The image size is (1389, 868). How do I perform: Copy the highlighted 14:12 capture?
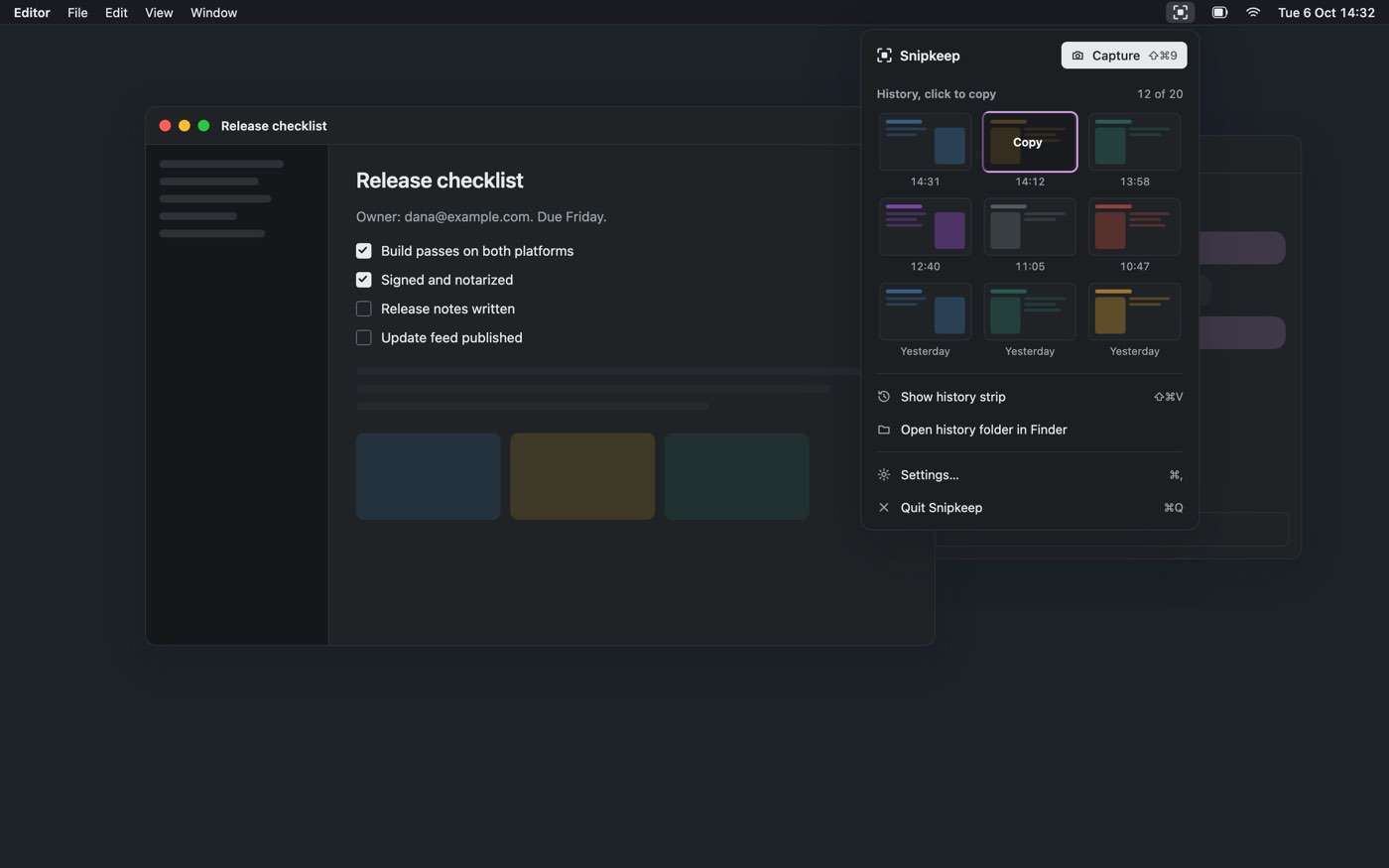[1030, 142]
